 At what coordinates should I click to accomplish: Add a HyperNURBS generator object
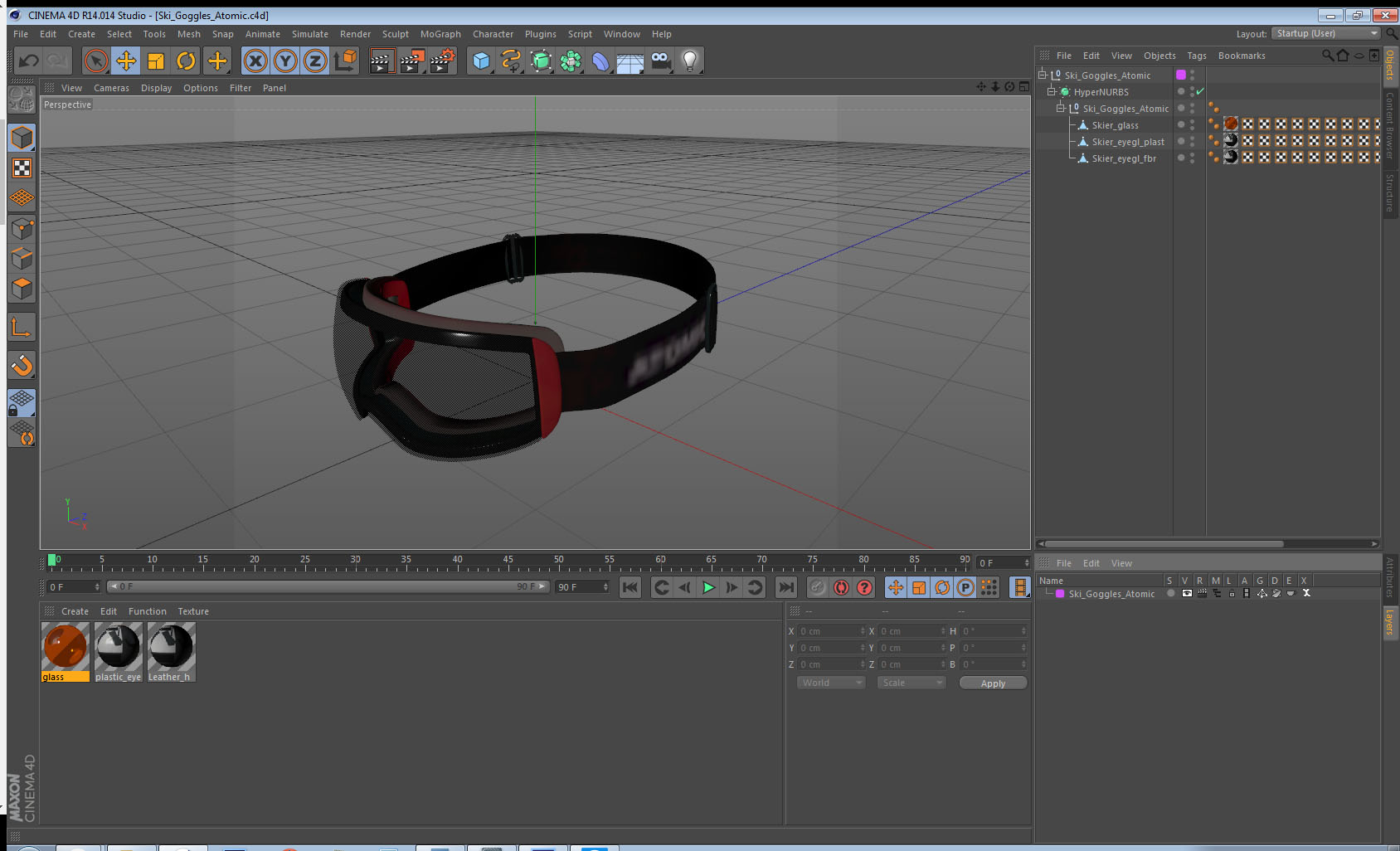[541, 61]
